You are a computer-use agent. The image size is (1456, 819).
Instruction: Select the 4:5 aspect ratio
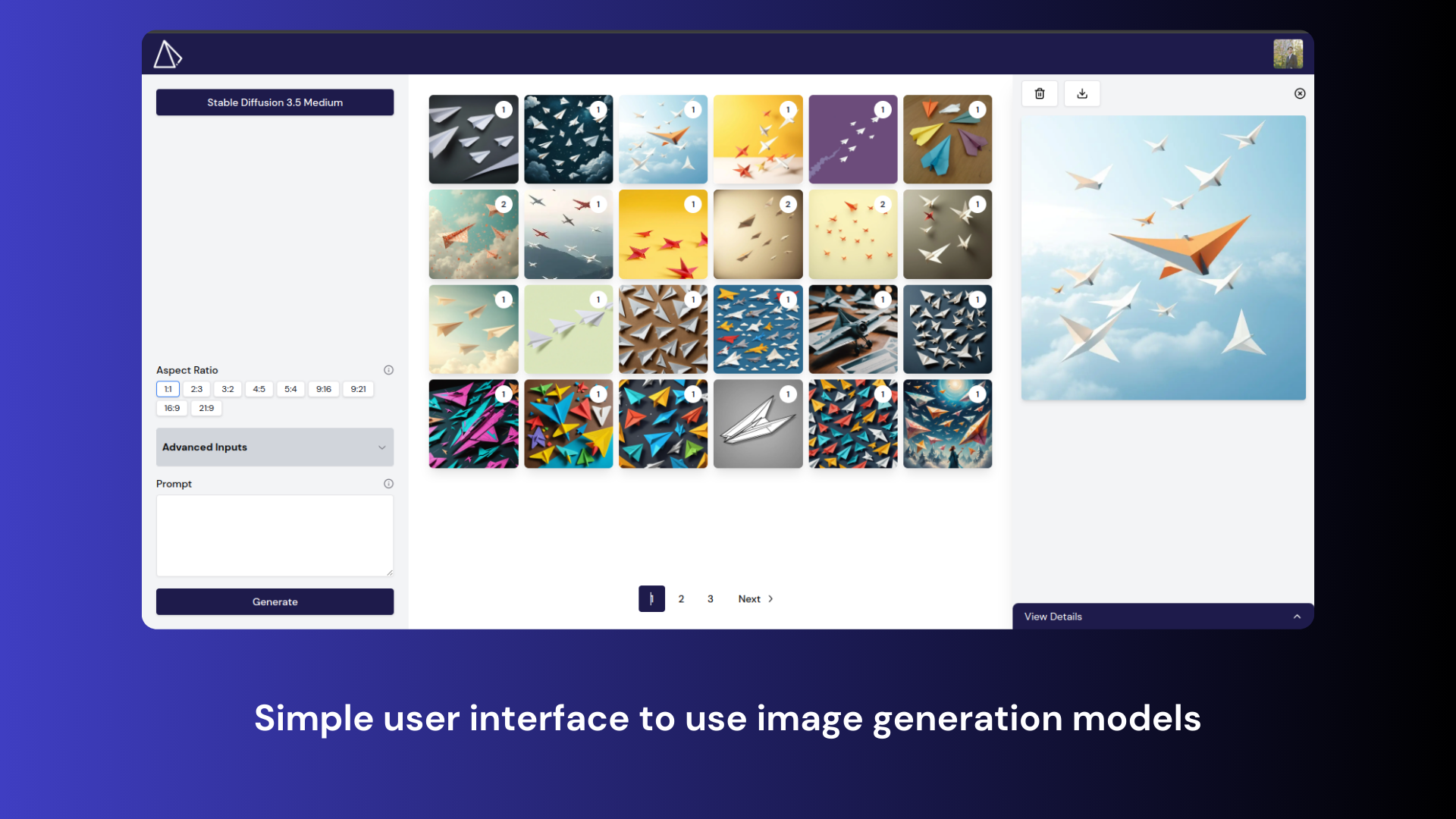pyautogui.click(x=259, y=389)
